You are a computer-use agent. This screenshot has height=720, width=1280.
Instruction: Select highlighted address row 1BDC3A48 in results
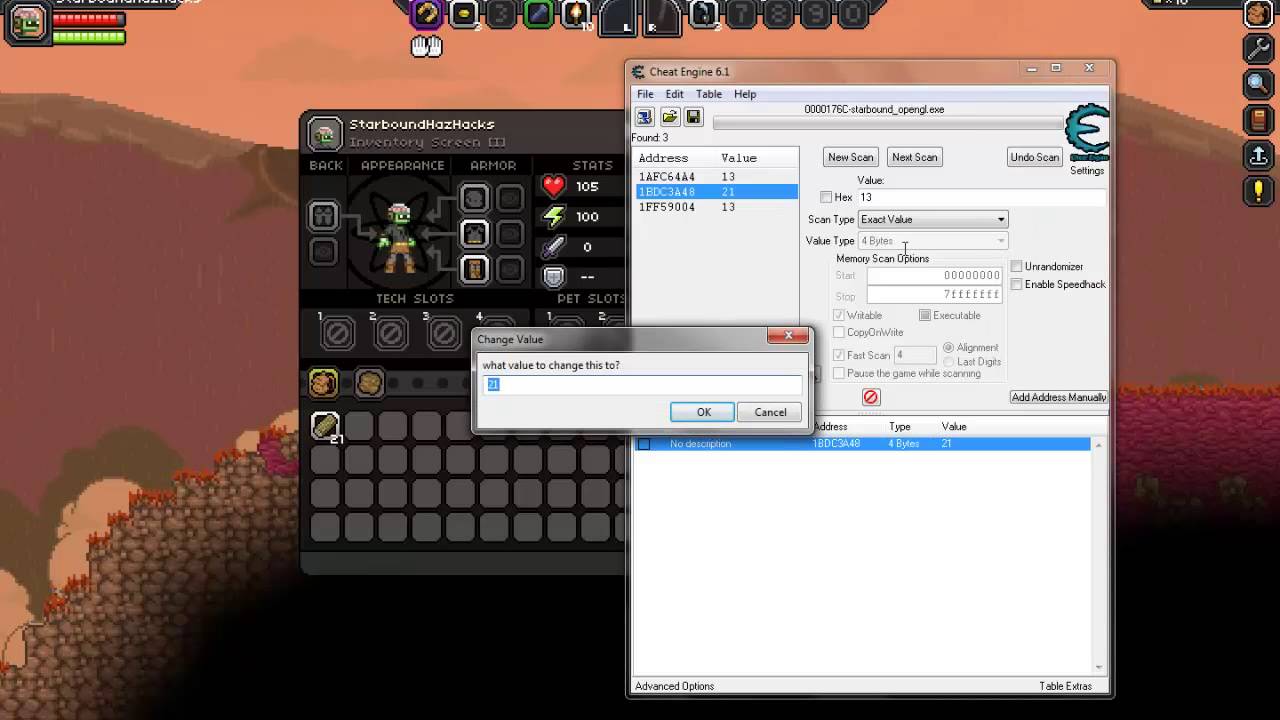716,192
